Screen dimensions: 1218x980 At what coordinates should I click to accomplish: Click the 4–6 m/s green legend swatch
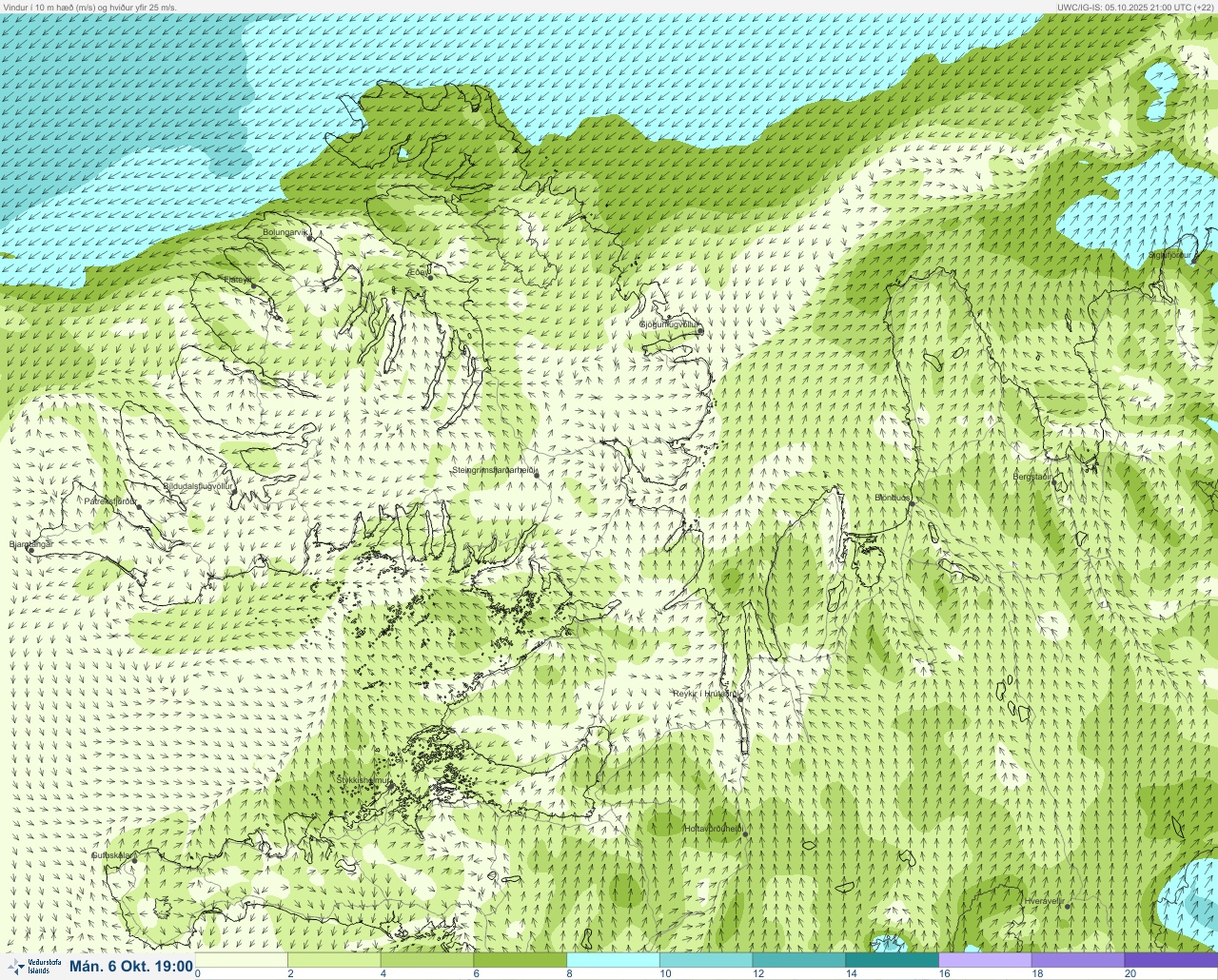427,960
